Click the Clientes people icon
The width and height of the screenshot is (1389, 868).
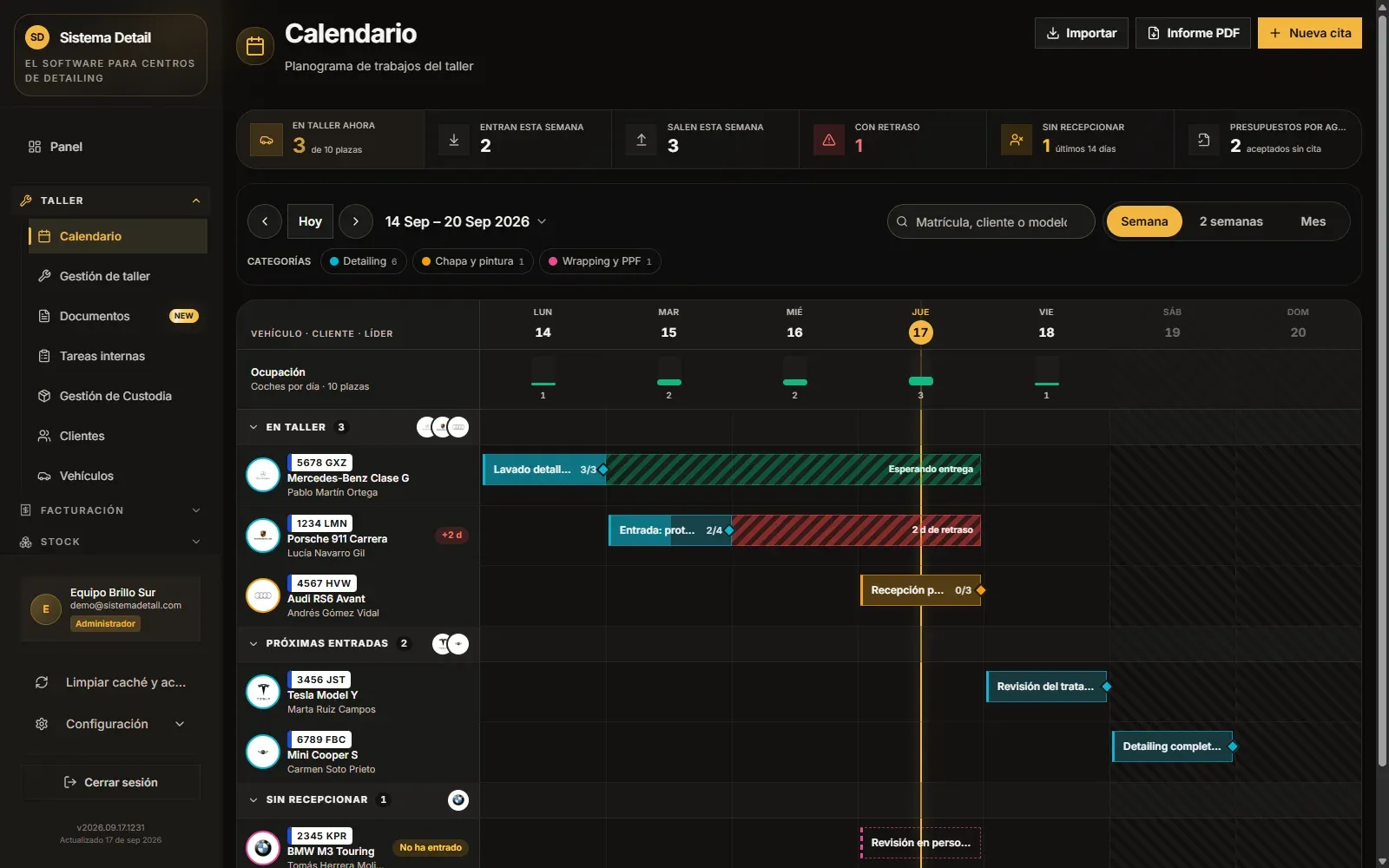(44, 436)
